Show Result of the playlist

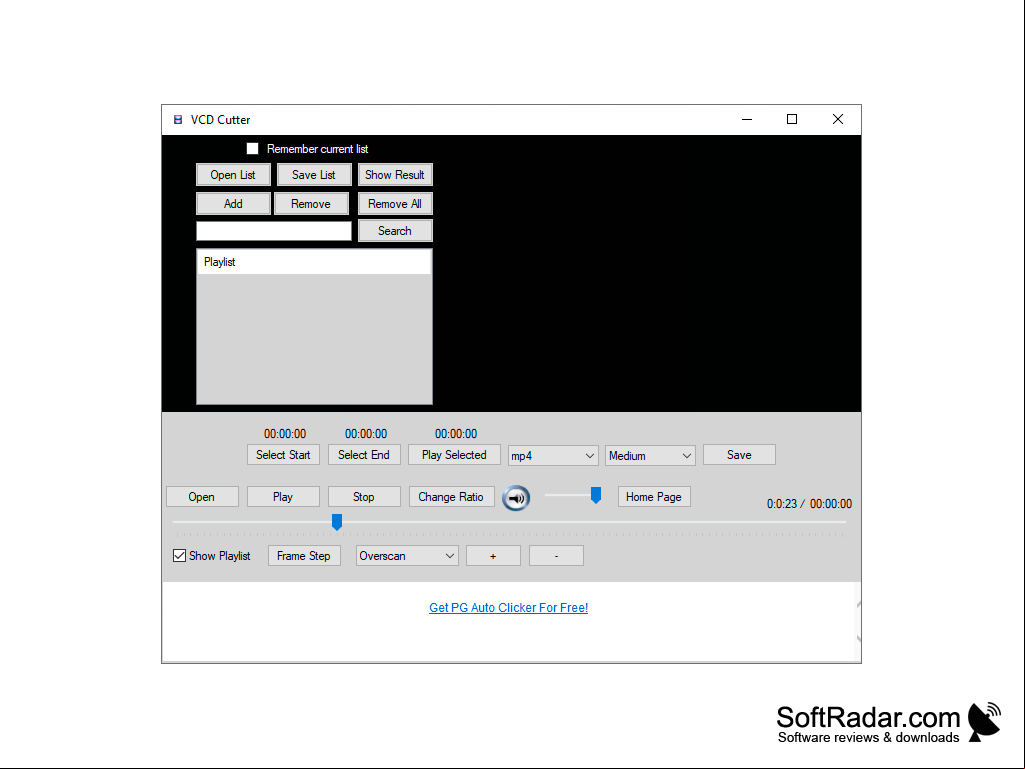[395, 175]
